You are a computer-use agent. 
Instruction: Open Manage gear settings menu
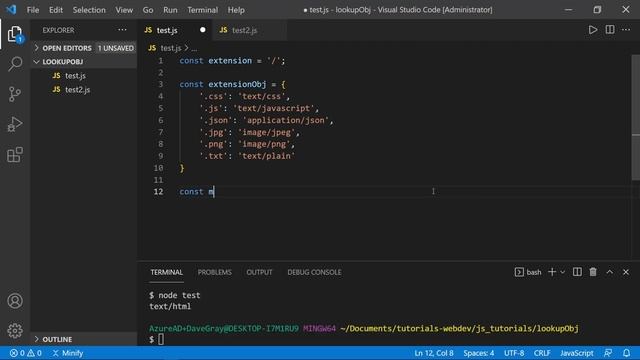coord(15,331)
